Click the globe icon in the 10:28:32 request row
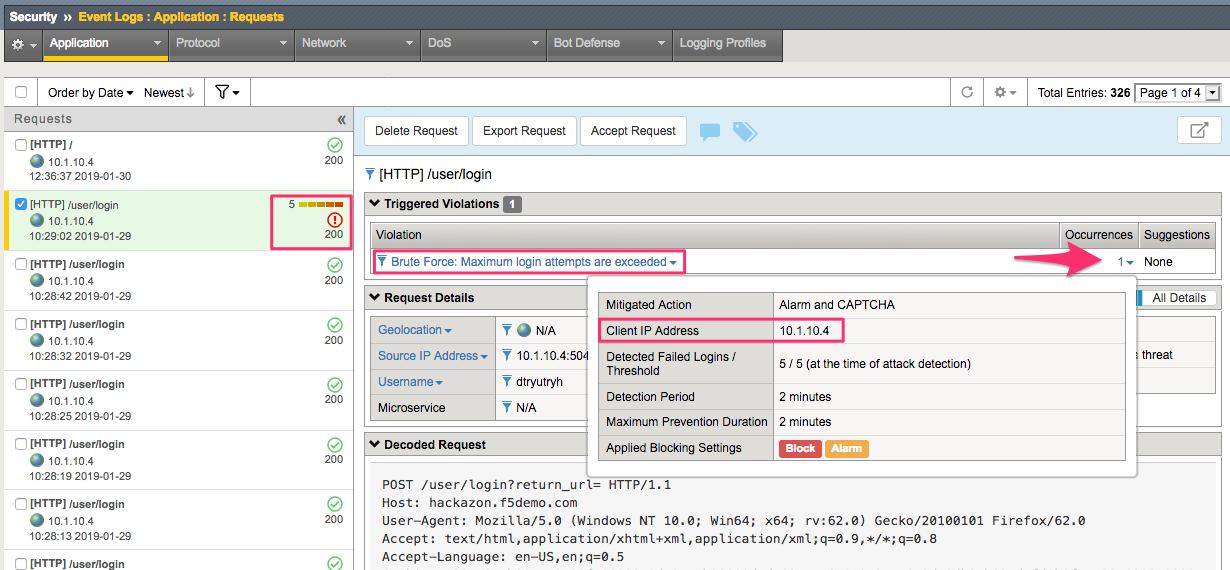 click(37, 341)
